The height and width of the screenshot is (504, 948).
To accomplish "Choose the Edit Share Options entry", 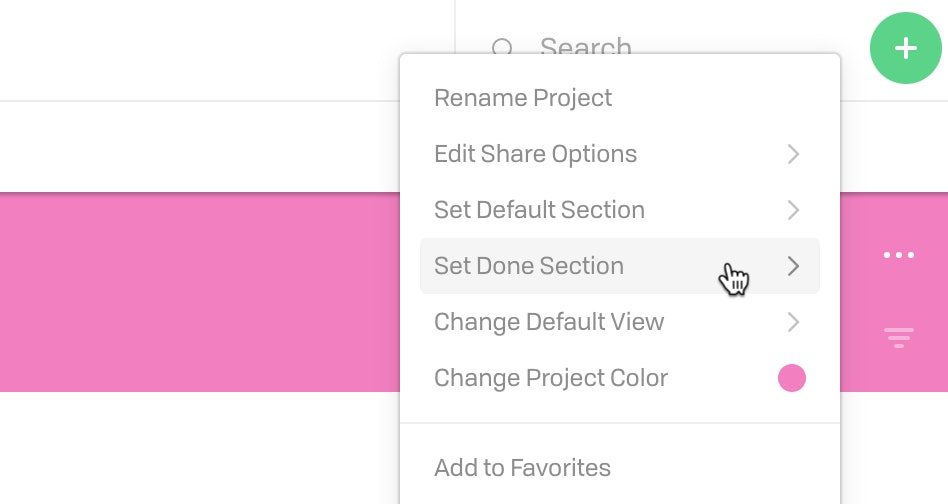I will 620,154.
